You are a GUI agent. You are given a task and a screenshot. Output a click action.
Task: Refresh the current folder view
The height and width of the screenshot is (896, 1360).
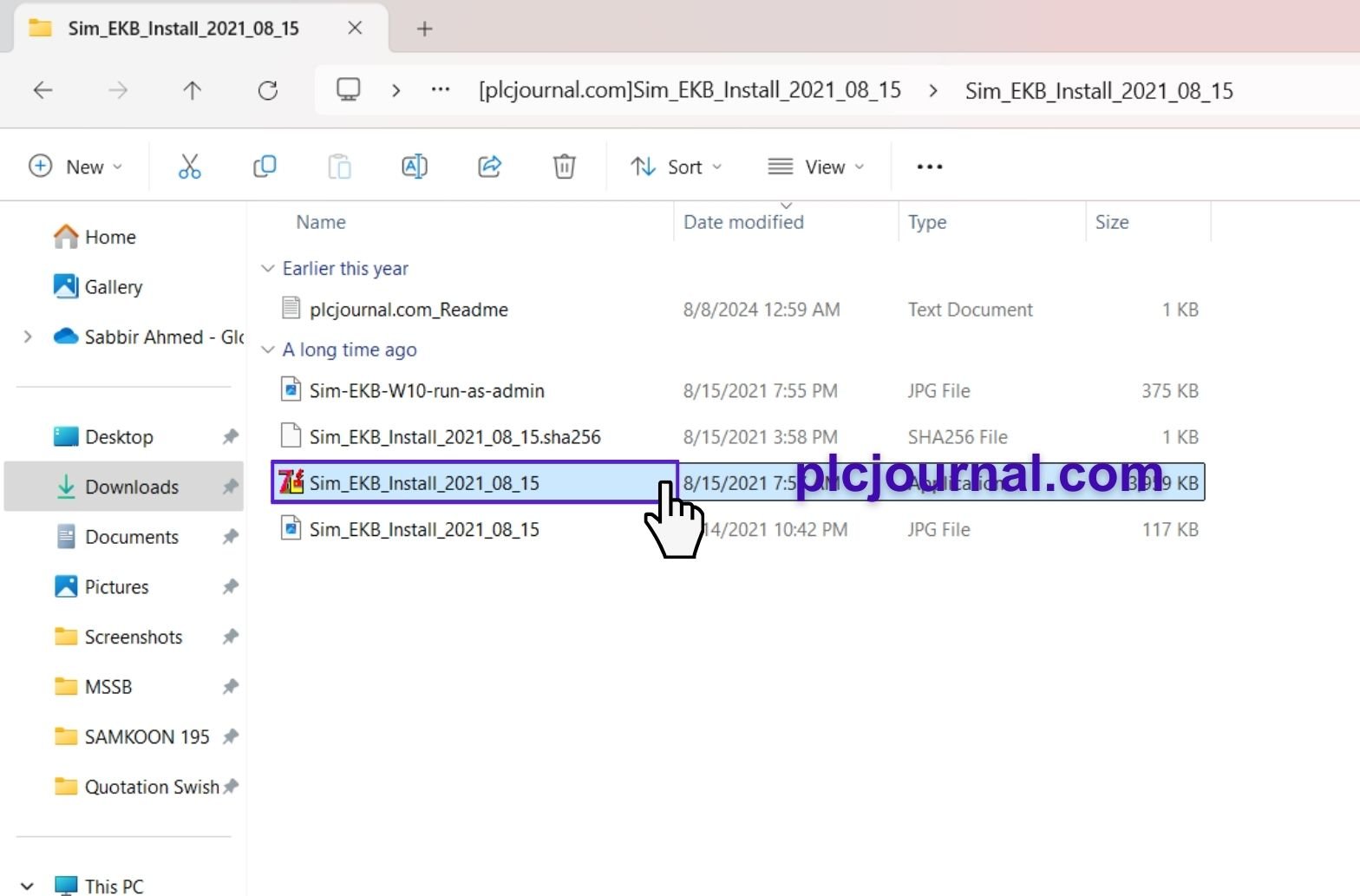(x=268, y=90)
